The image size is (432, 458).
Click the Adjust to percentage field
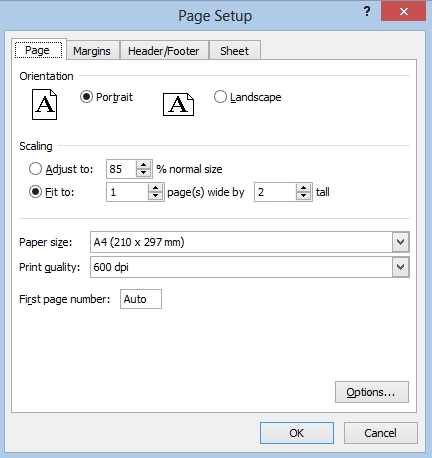click(x=121, y=169)
